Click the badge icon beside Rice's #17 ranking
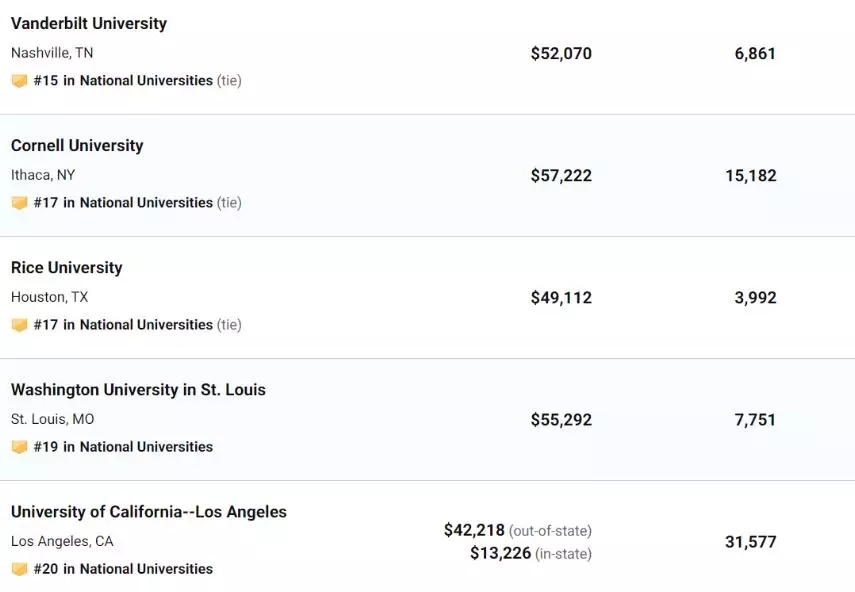The height and width of the screenshot is (592, 855). coord(19,325)
